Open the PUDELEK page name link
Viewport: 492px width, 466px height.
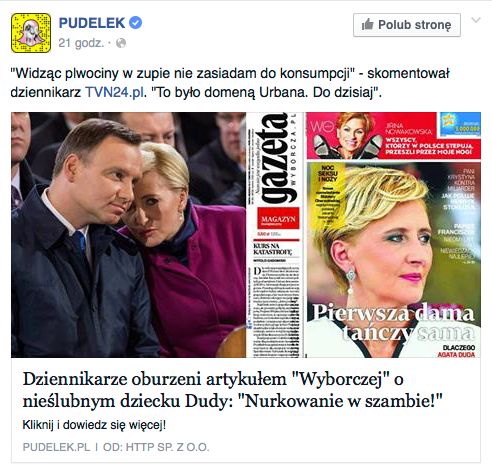tap(92, 23)
